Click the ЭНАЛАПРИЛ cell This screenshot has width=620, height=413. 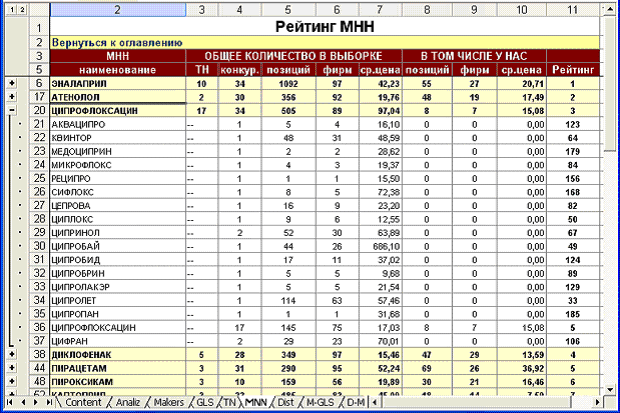tap(118, 83)
